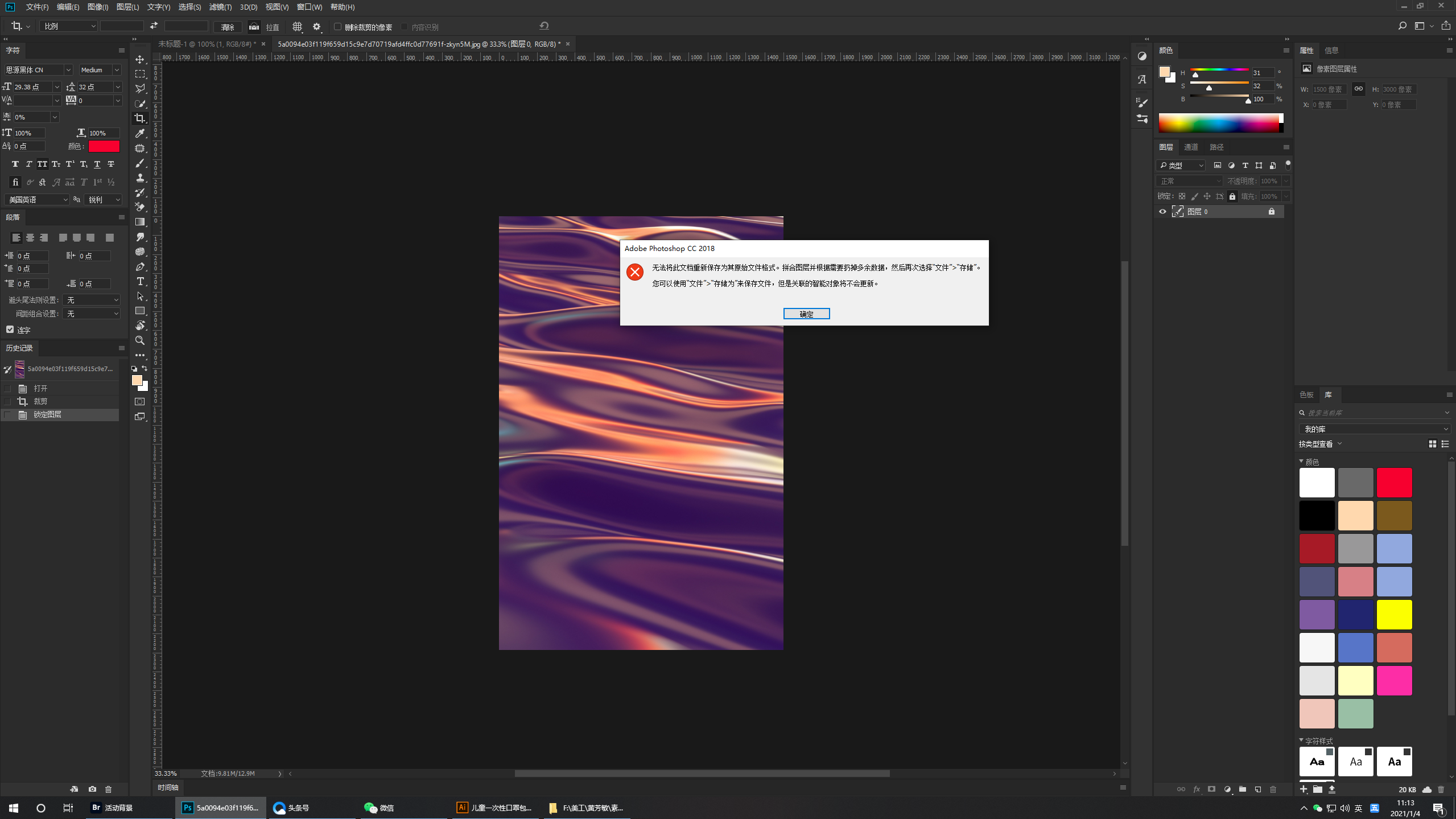Open 我的库 library dropdown
Image resolution: width=1456 pixels, height=819 pixels.
(x=1375, y=429)
